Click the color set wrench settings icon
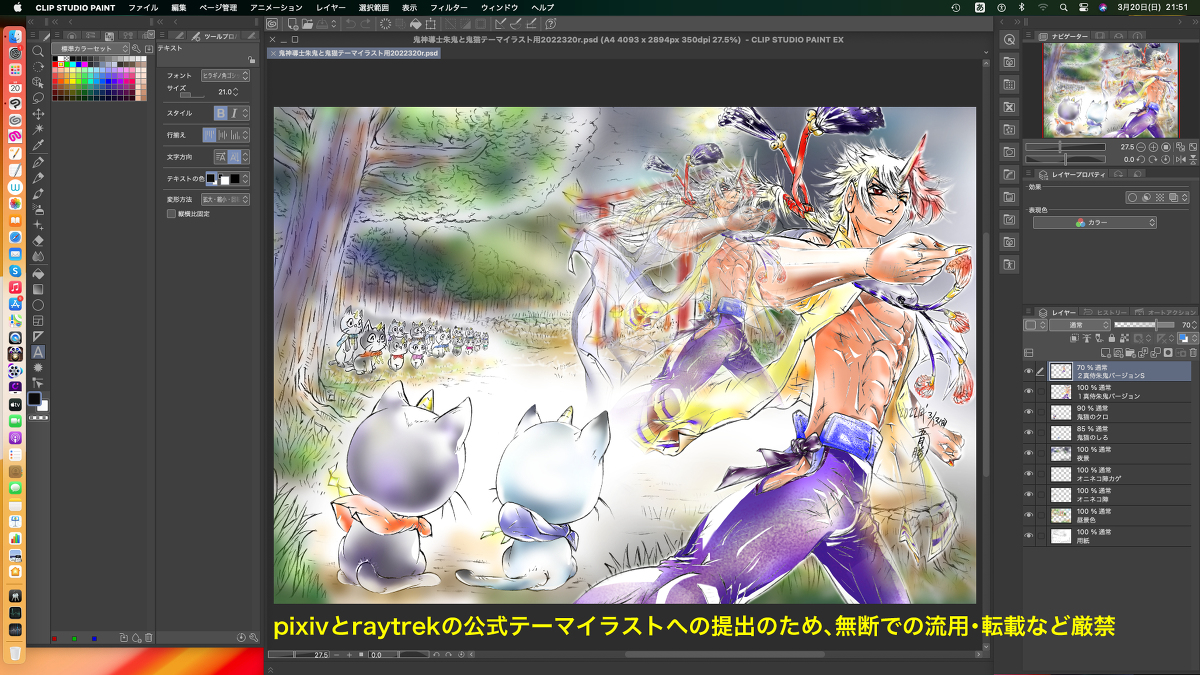The image size is (1200, 675). click(x=138, y=48)
